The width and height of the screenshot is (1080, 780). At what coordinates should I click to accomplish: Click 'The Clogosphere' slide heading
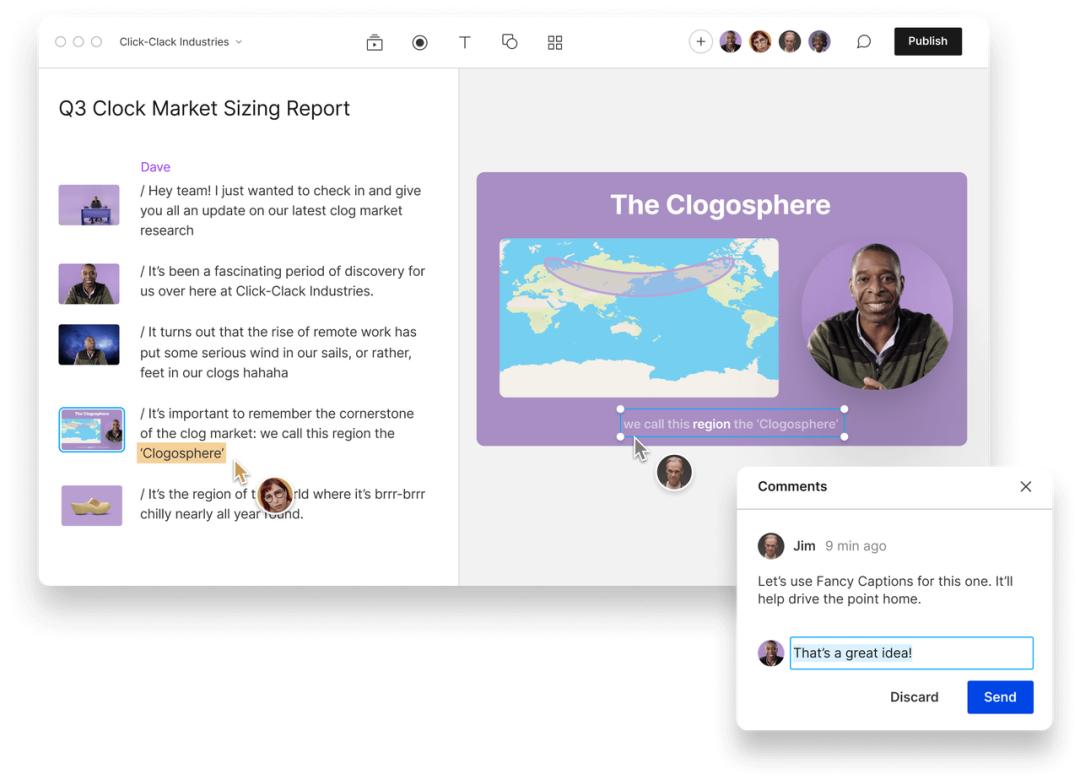click(x=720, y=205)
